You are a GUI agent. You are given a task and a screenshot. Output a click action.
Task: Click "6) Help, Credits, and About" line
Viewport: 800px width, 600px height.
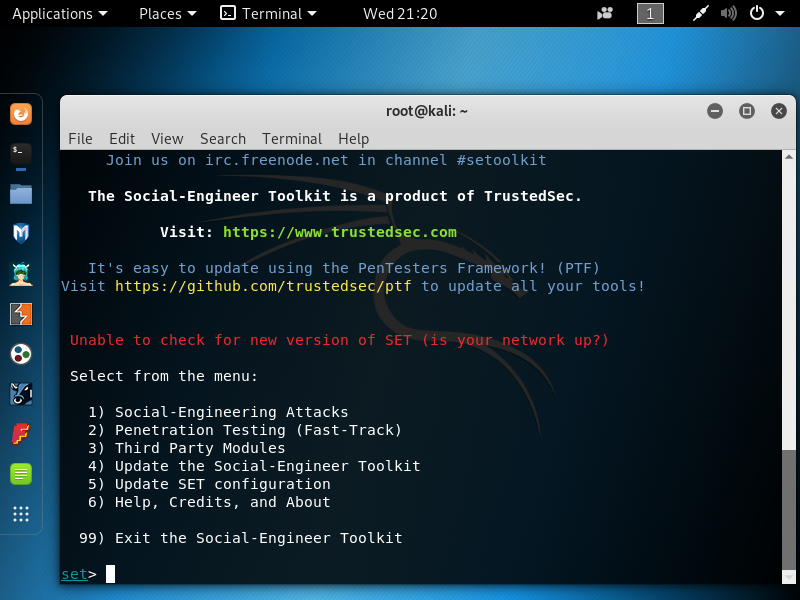coord(209,502)
